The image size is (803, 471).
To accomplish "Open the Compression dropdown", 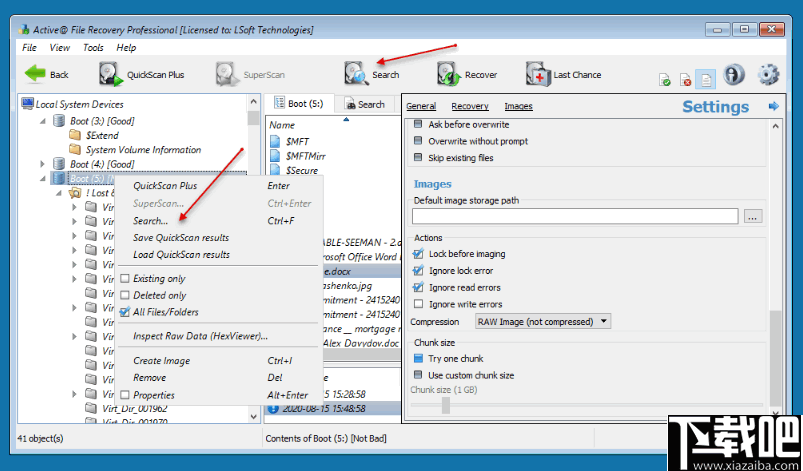I will pyautogui.click(x=543, y=322).
